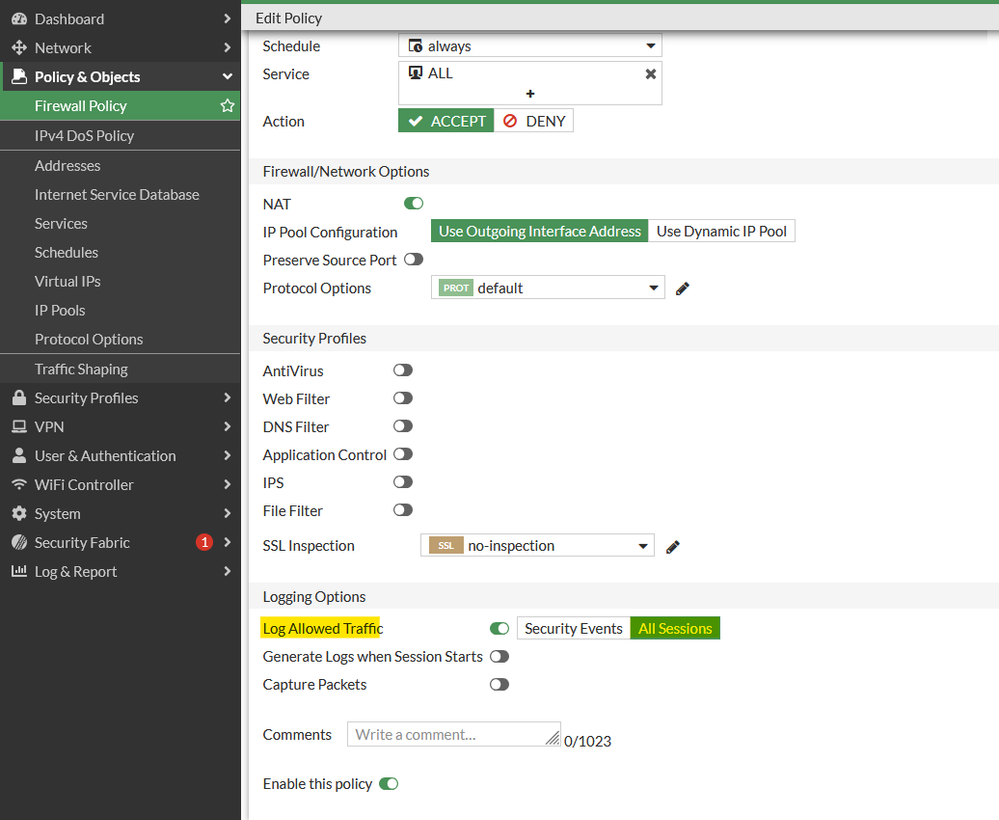The height and width of the screenshot is (820, 999).
Task: Collapse the Policy & Objects section
Action: click(x=227, y=76)
